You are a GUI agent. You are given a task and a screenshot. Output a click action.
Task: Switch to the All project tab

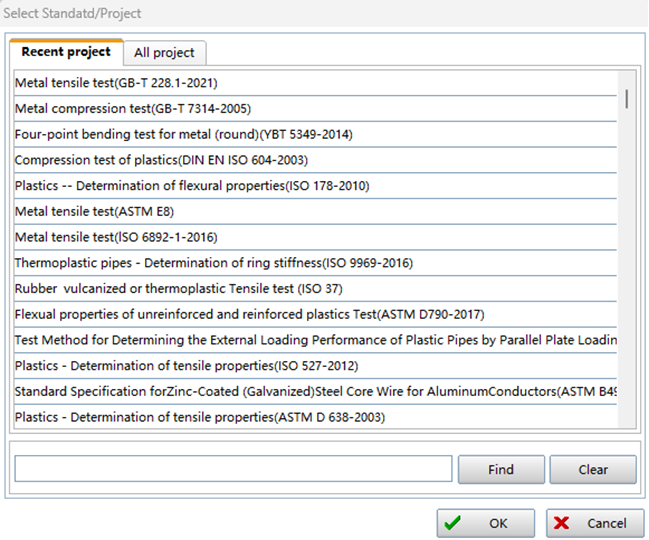[166, 53]
